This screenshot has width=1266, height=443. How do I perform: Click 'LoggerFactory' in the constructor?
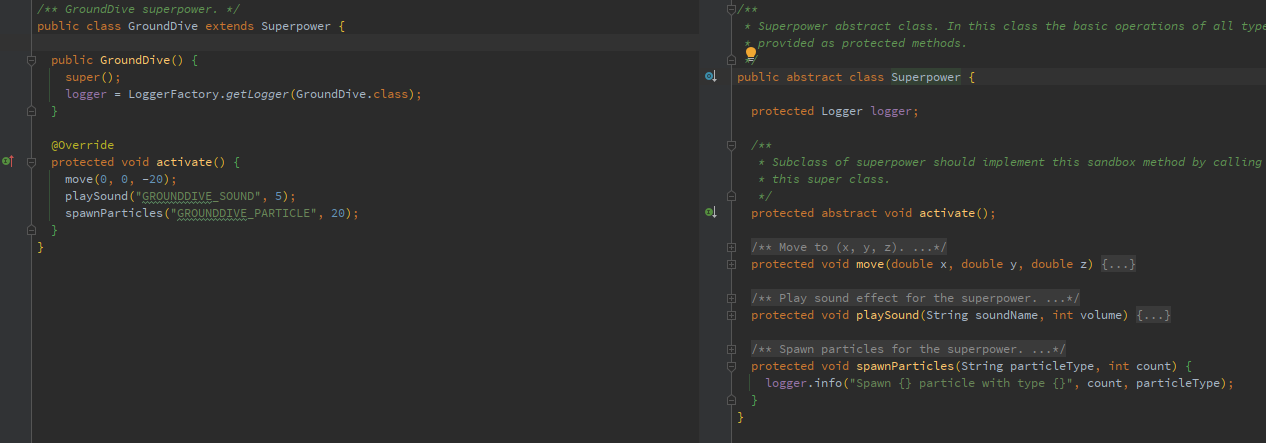(174, 94)
